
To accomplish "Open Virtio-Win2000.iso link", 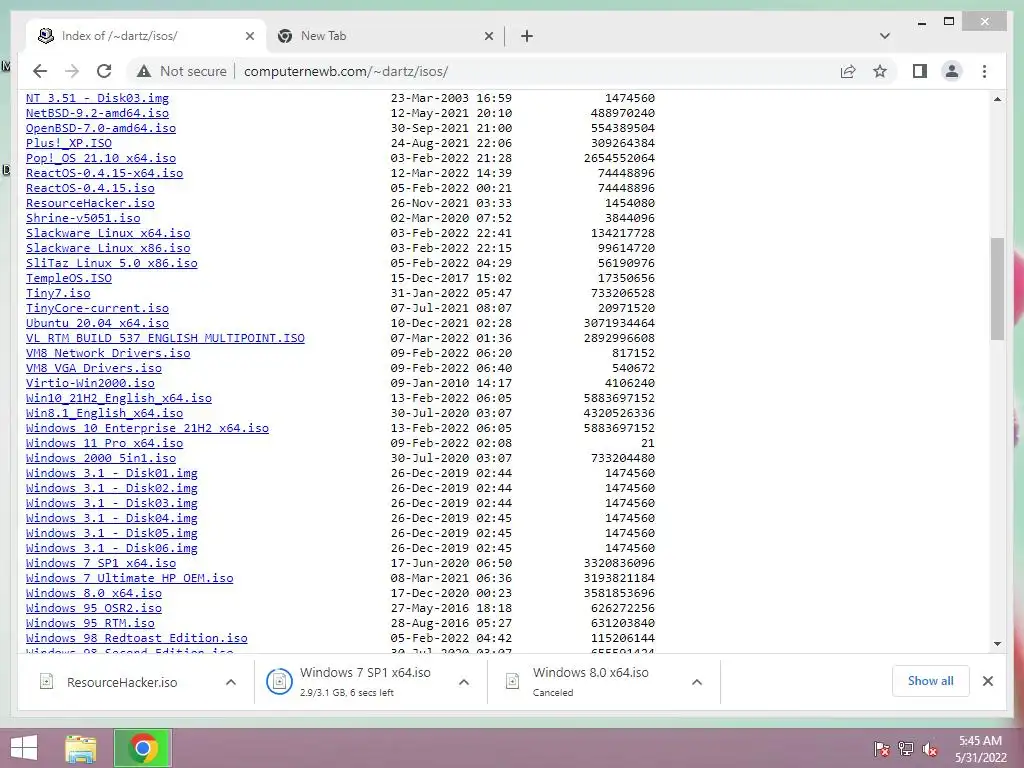I will 90,383.
